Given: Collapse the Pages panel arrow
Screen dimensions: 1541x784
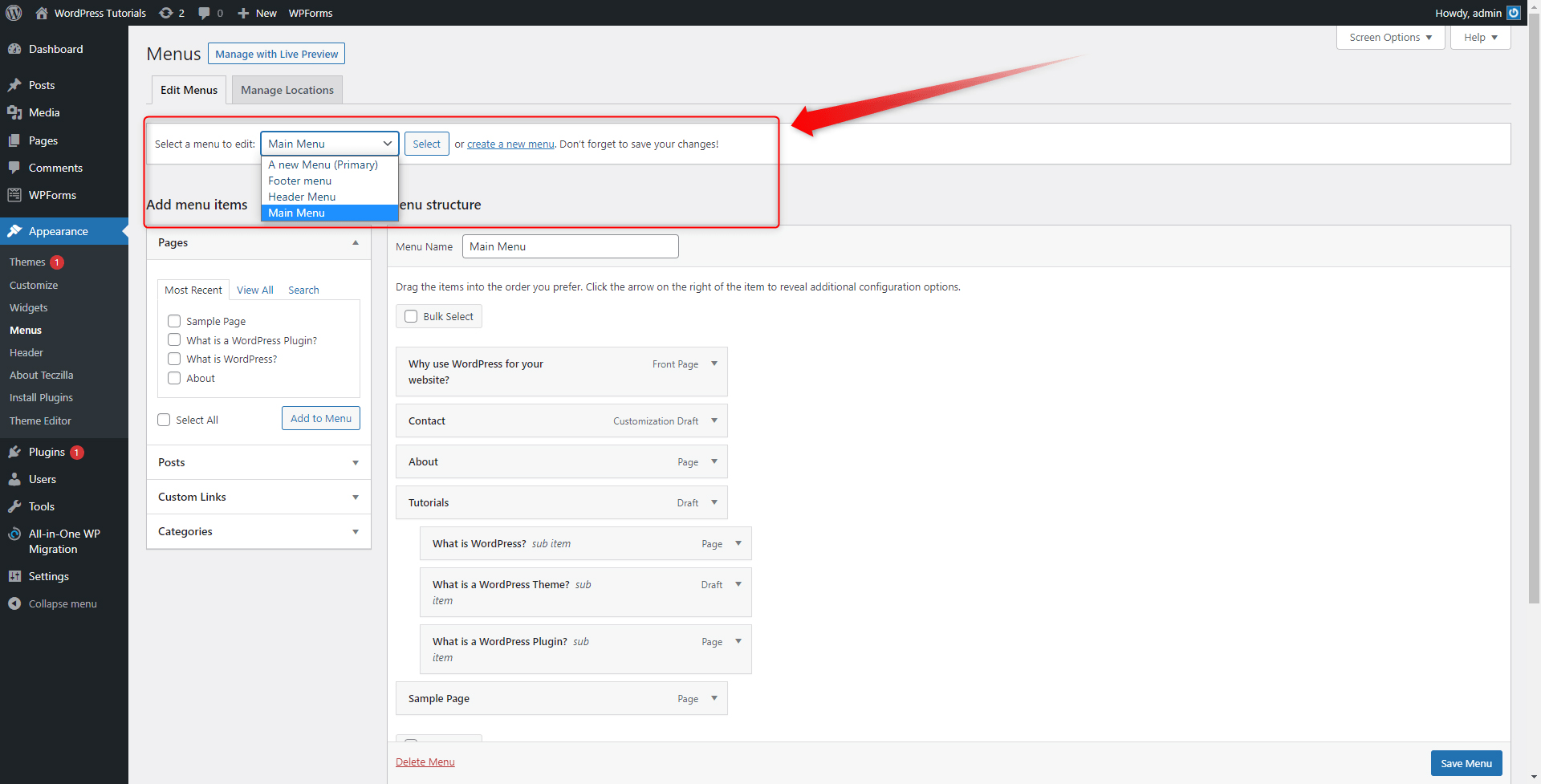Looking at the screenshot, I should coord(356,243).
